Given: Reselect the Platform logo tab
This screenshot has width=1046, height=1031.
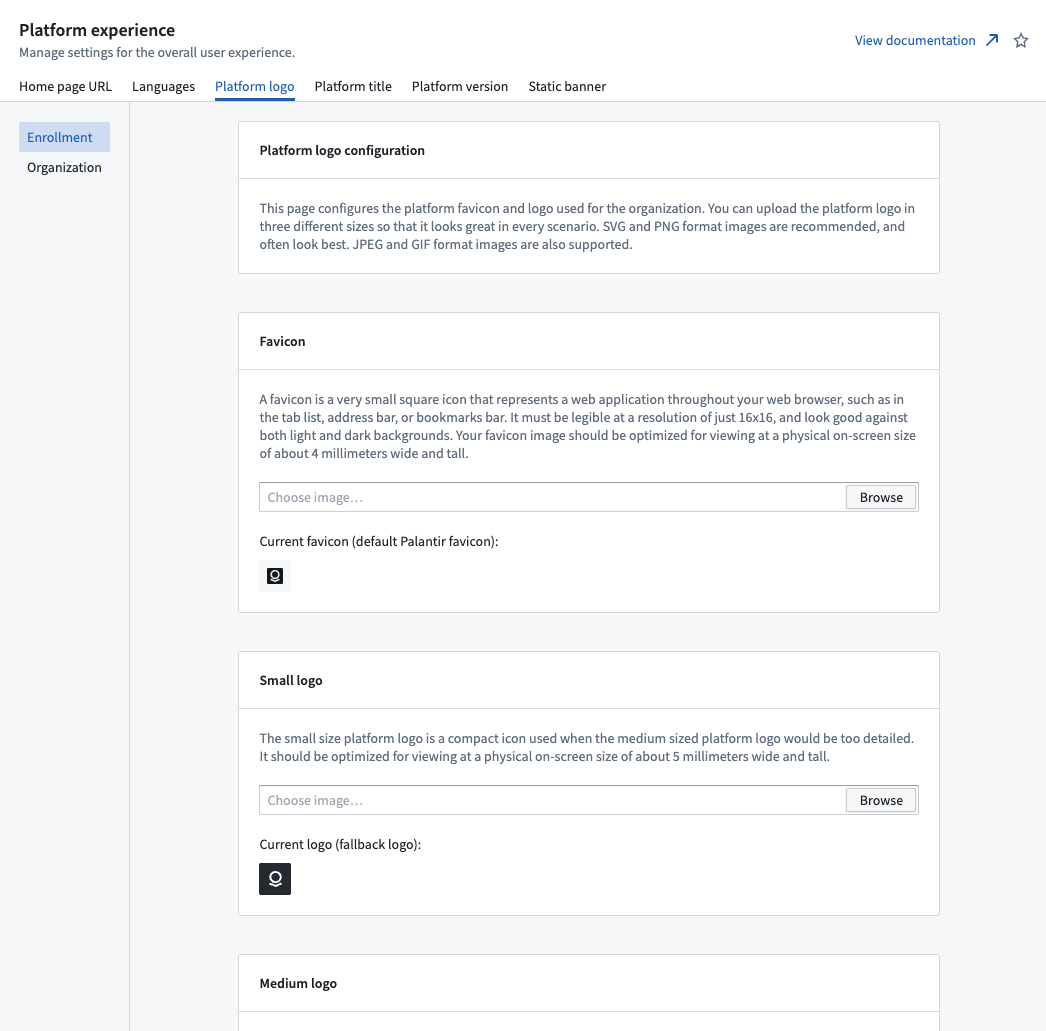Looking at the screenshot, I should pyautogui.click(x=254, y=86).
